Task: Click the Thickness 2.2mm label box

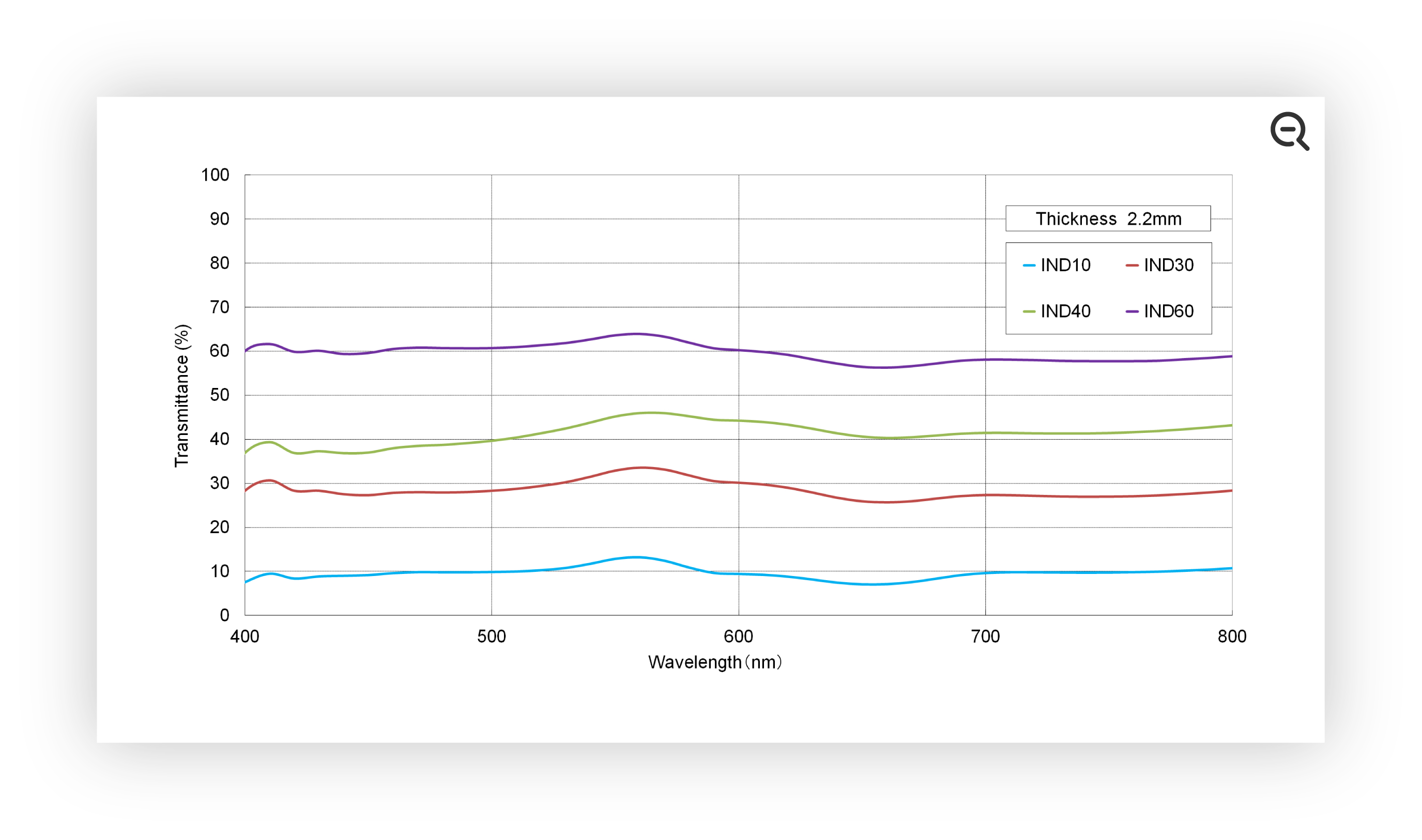Action: click(x=1108, y=219)
